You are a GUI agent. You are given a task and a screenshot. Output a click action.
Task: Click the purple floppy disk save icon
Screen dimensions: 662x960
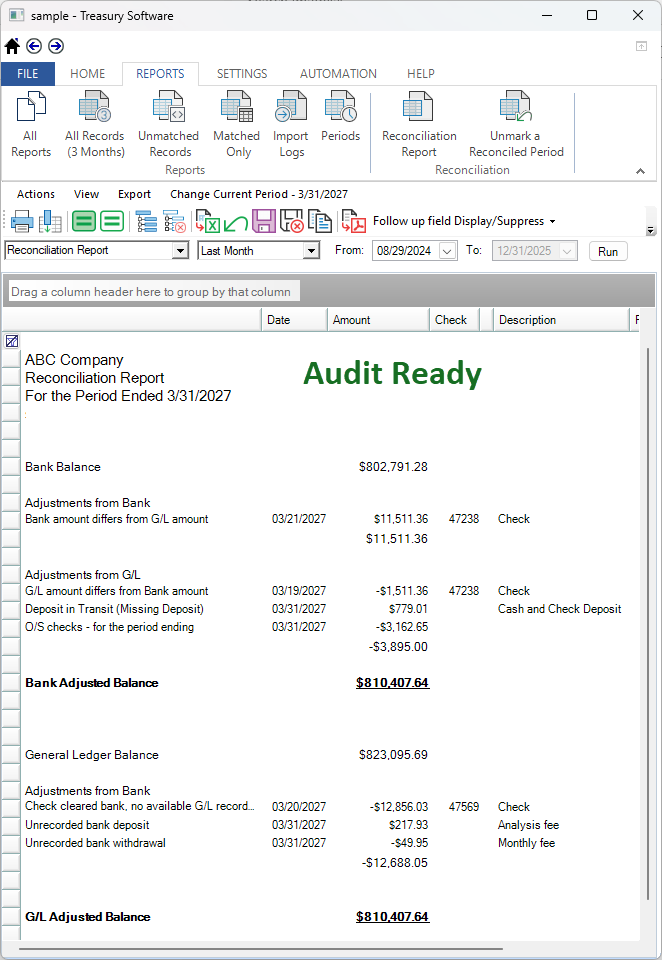(x=263, y=222)
